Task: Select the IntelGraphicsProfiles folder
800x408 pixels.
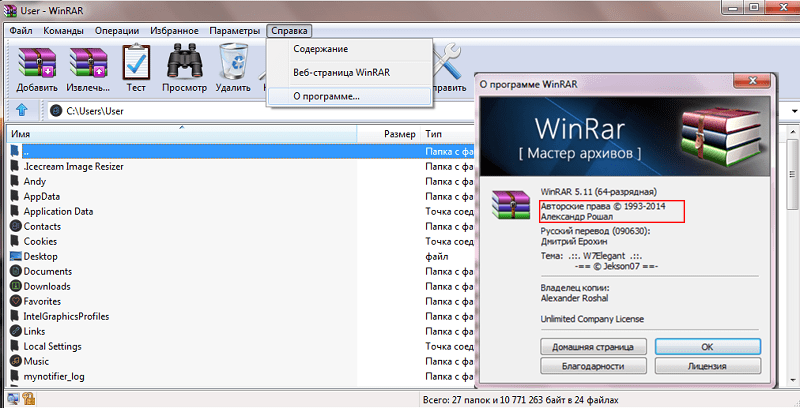Action: (66, 316)
